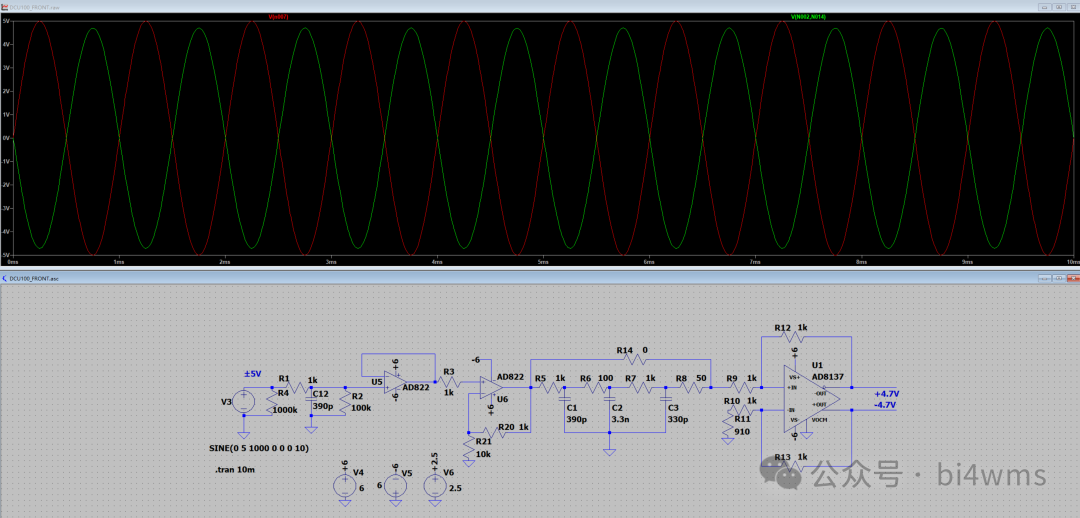Click the .tran 10m simulation directive
Viewport: 1080px width, 518px height.
pos(235,469)
